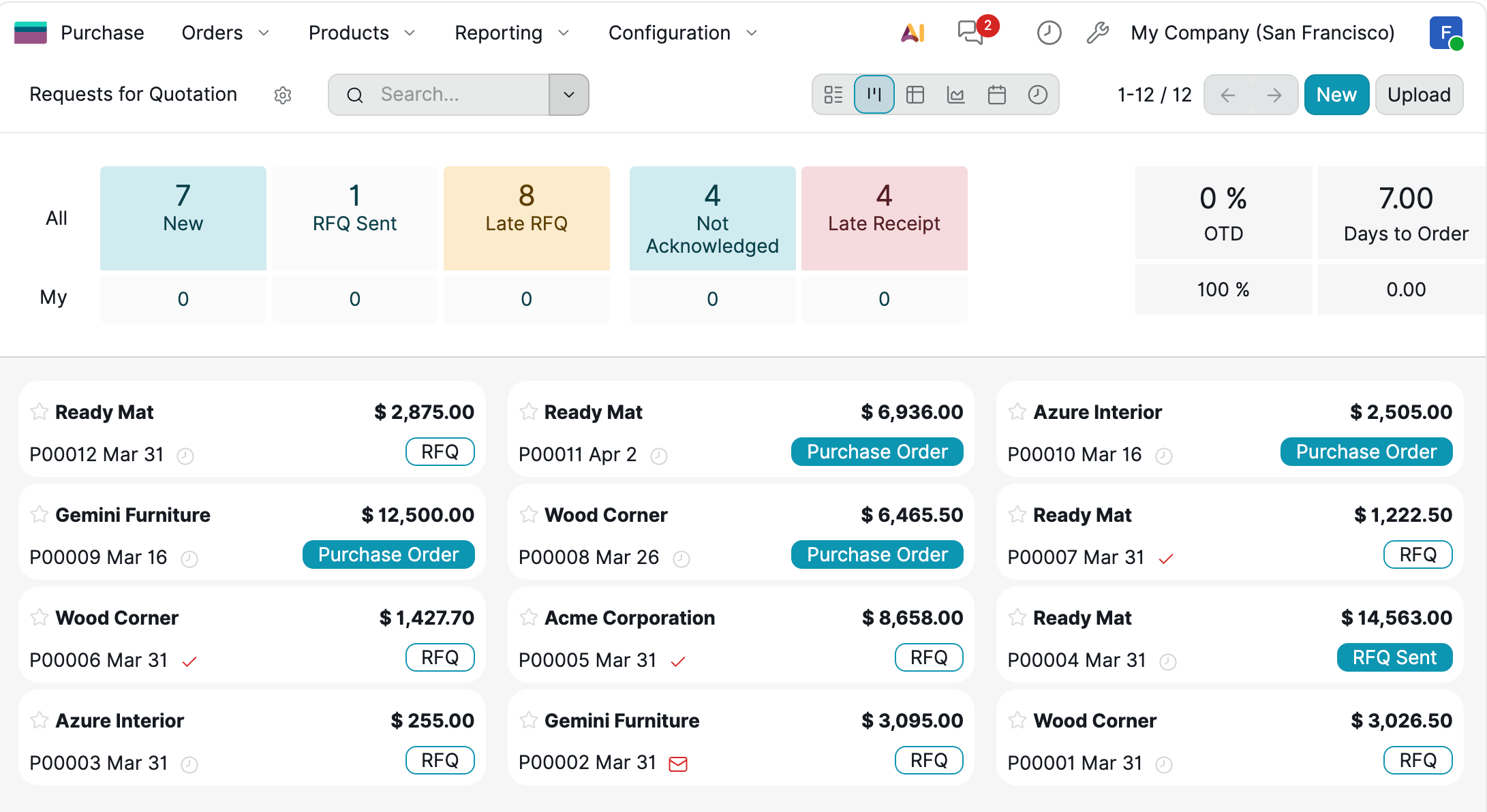Click the wrench debug tools icon
Image resolution: width=1487 pixels, height=812 pixels.
1097,33
